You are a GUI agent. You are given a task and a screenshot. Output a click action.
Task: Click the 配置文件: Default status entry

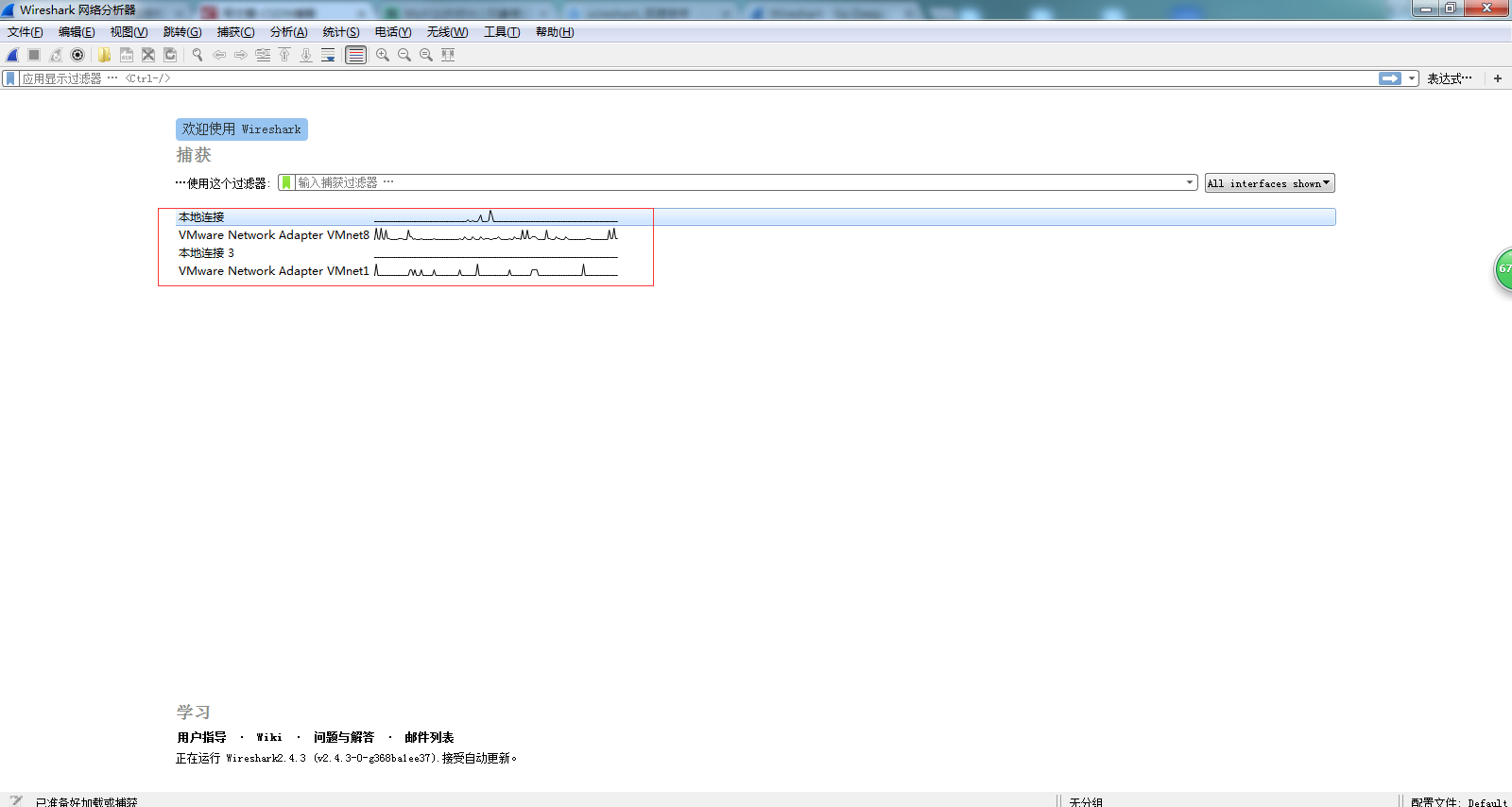[x=1459, y=801]
